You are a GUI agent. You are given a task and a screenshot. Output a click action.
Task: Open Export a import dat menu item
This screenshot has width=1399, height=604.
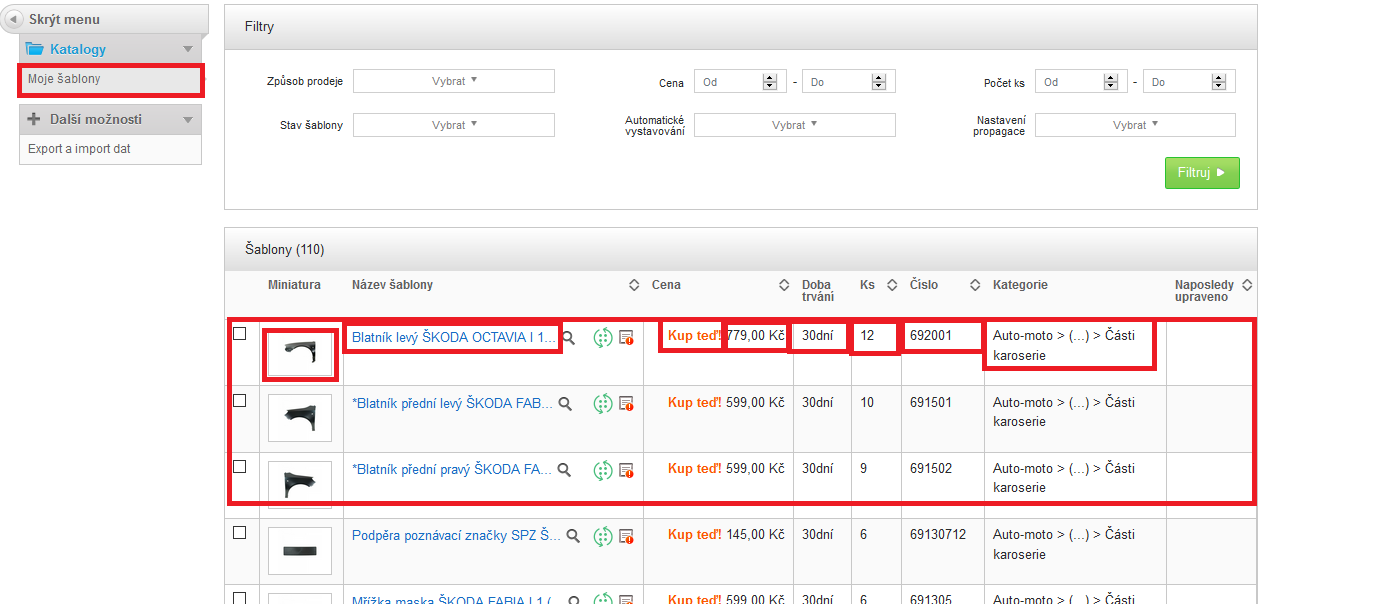coord(79,149)
